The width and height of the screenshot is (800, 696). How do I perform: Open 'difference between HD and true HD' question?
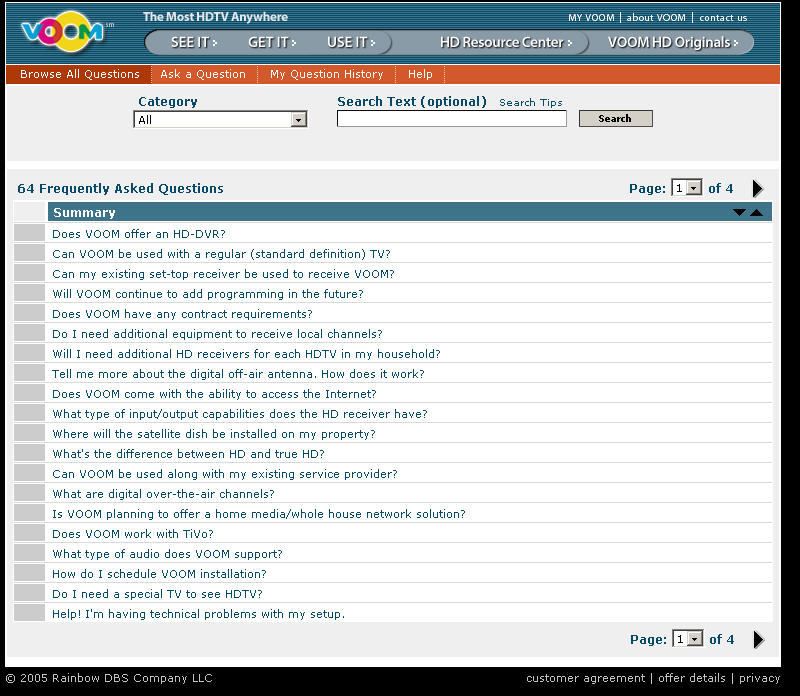188,454
